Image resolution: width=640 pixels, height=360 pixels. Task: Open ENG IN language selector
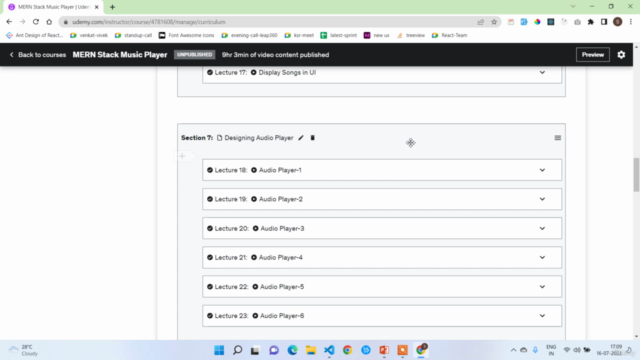click(x=551, y=350)
